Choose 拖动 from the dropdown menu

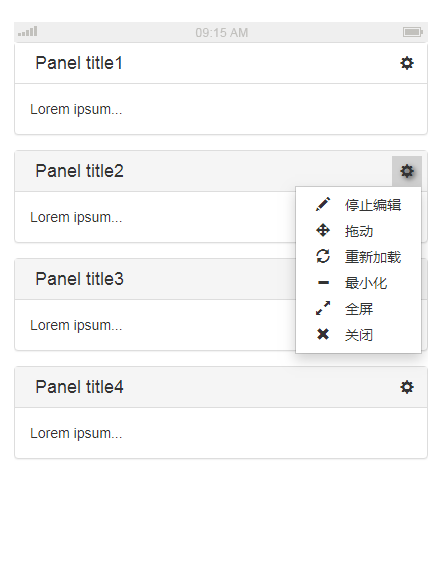click(x=359, y=231)
